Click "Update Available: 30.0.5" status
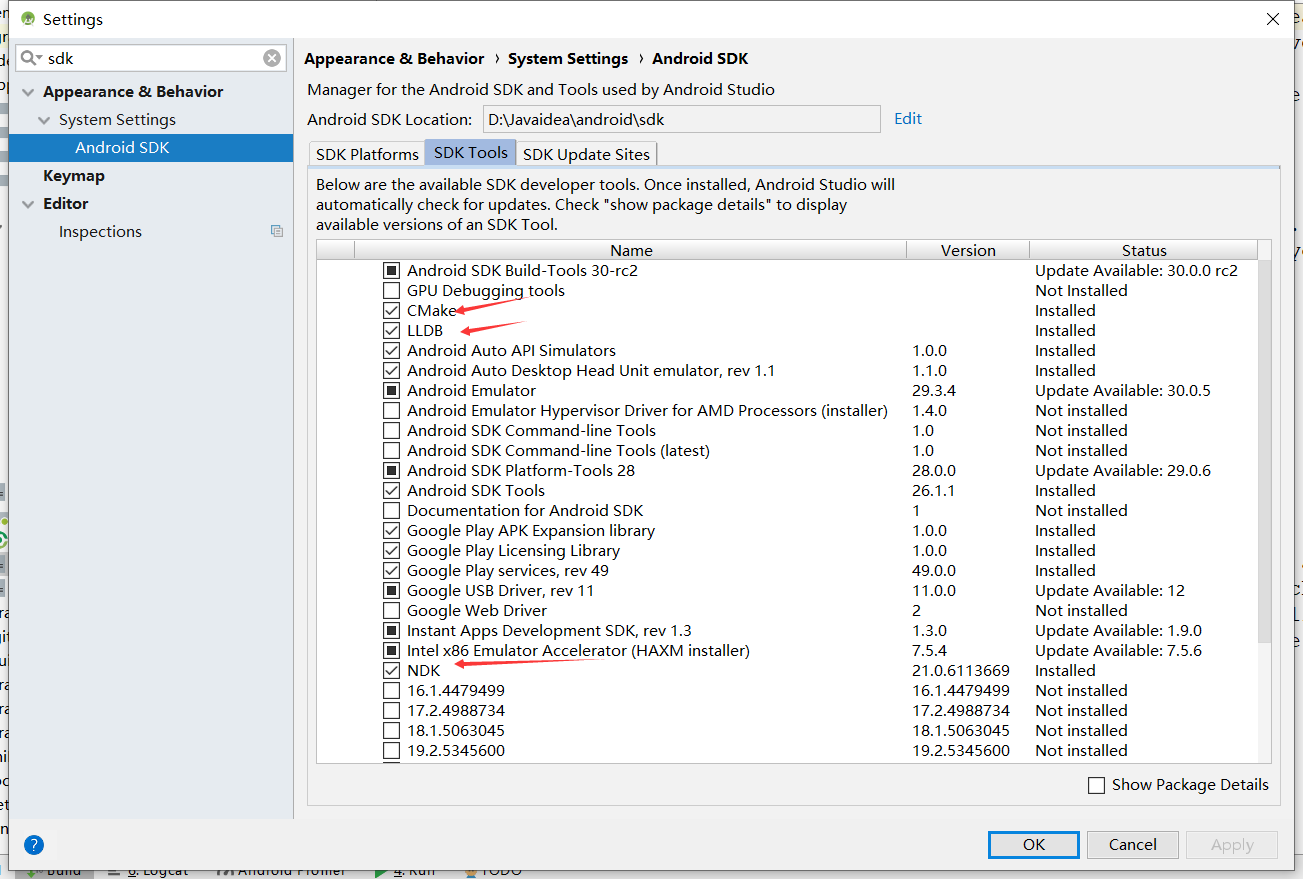The height and width of the screenshot is (879, 1303). point(1122,390)
